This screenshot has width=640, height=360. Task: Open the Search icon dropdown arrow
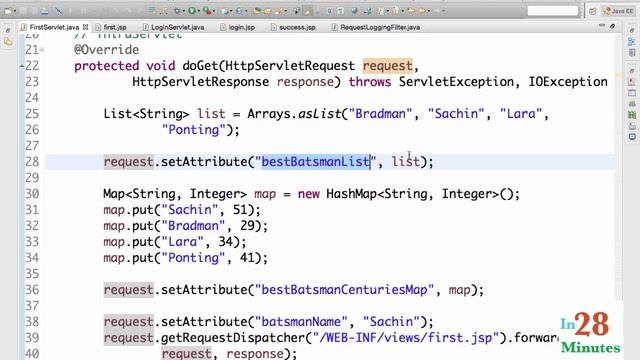(x=286, y=11)
